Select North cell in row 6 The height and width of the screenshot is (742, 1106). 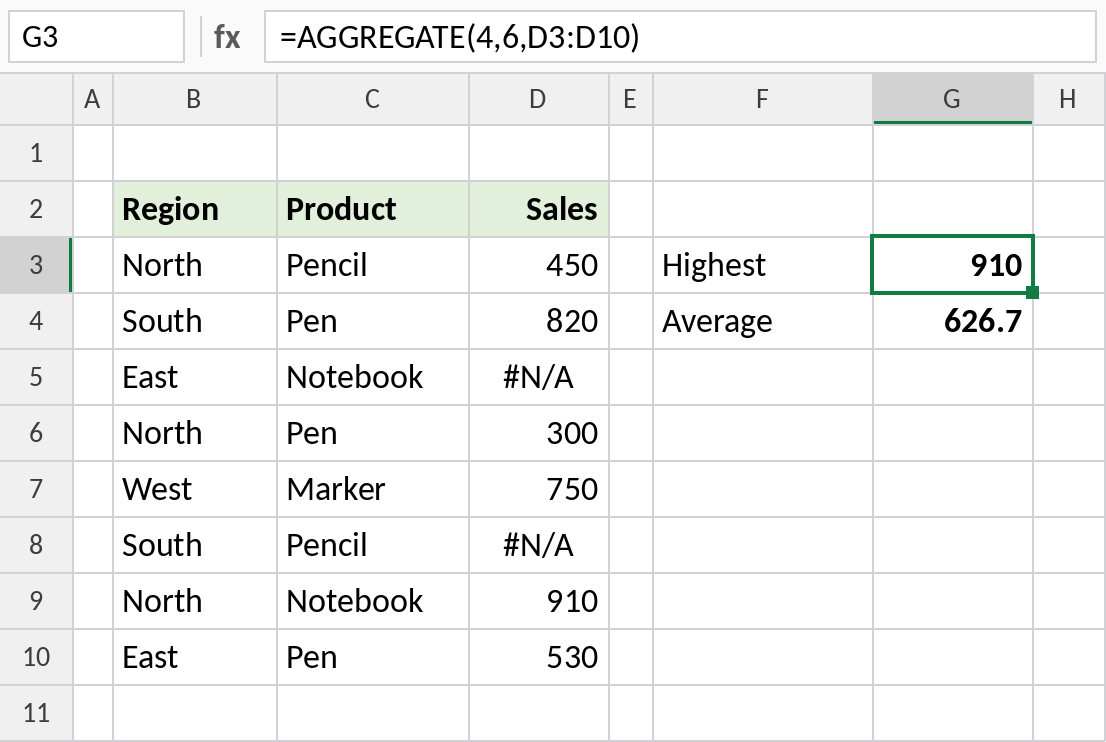click(195, 433)
